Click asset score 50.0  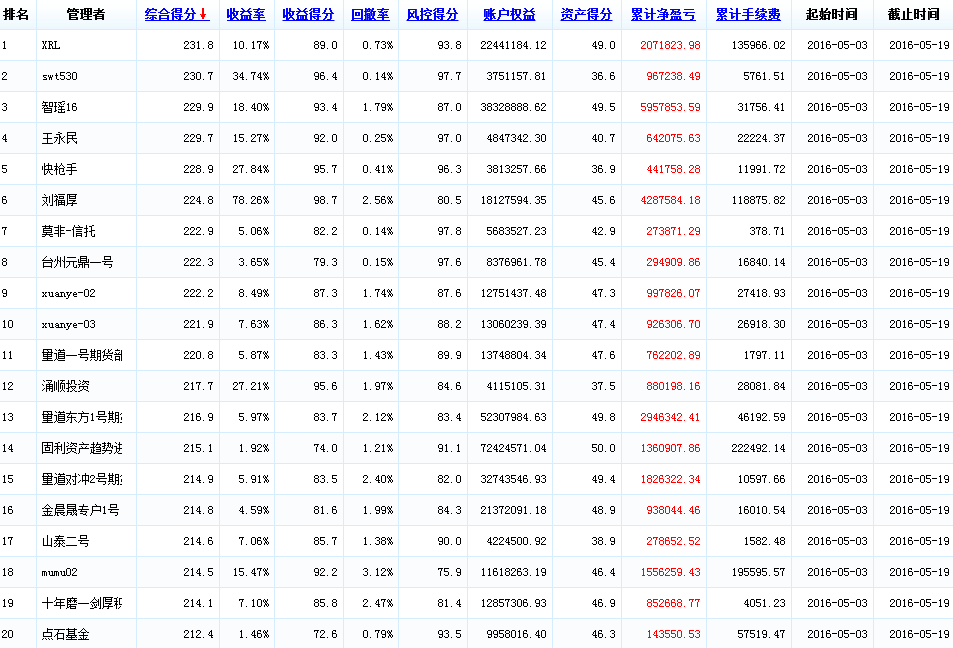pos(604,449)
